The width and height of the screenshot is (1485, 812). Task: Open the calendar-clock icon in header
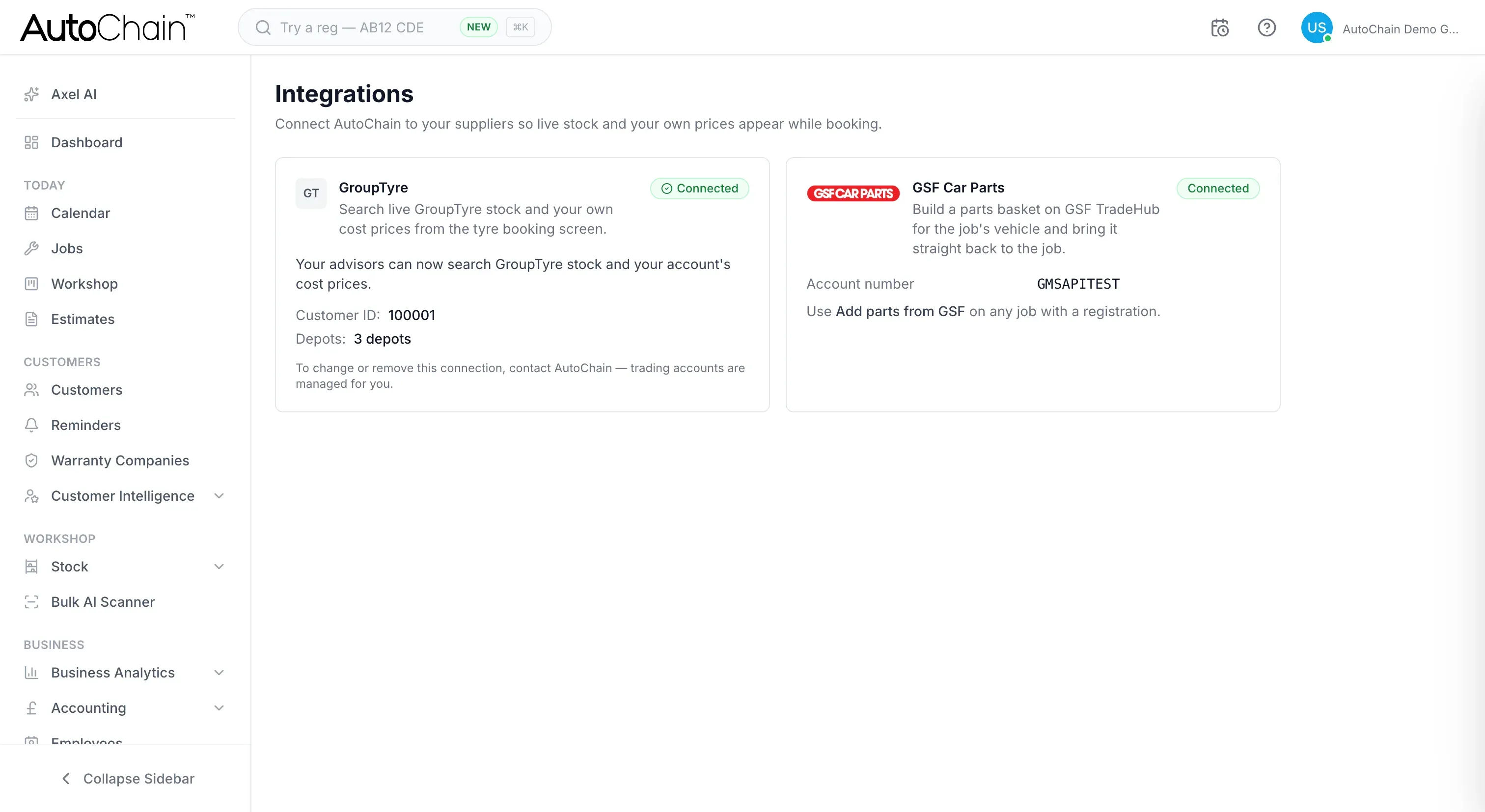click(x=1220, y=27)
